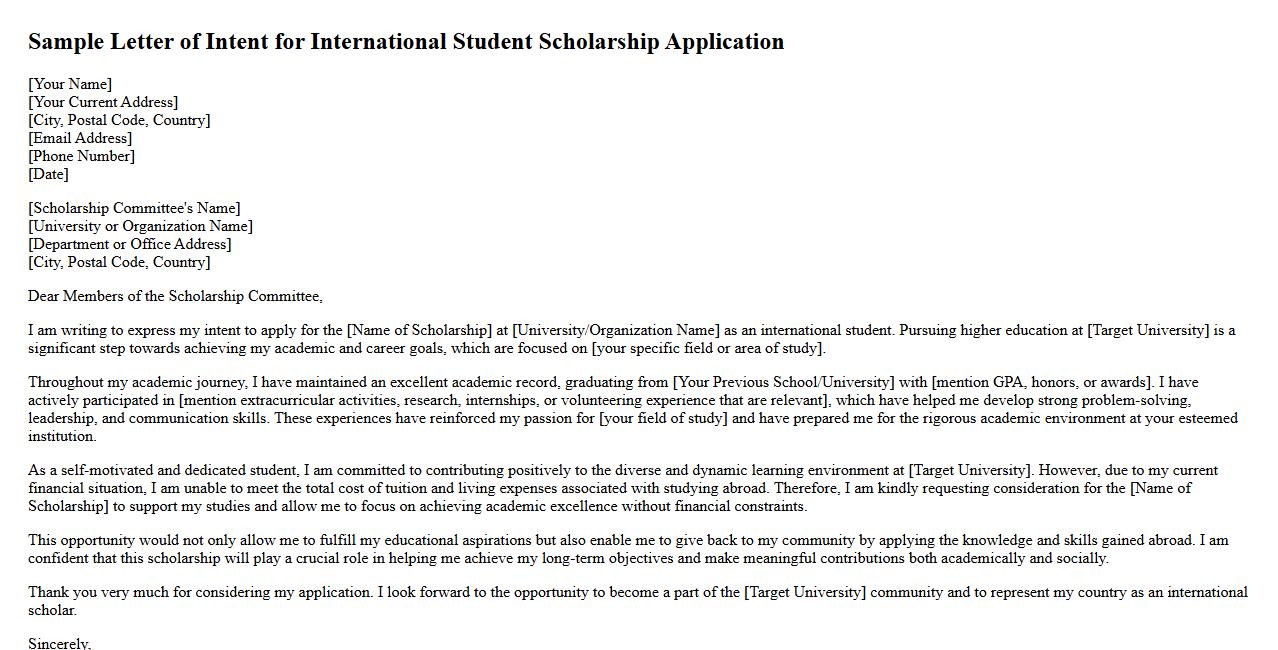
Task: Click the [Date] placeholder
Action: pos(48,174)
